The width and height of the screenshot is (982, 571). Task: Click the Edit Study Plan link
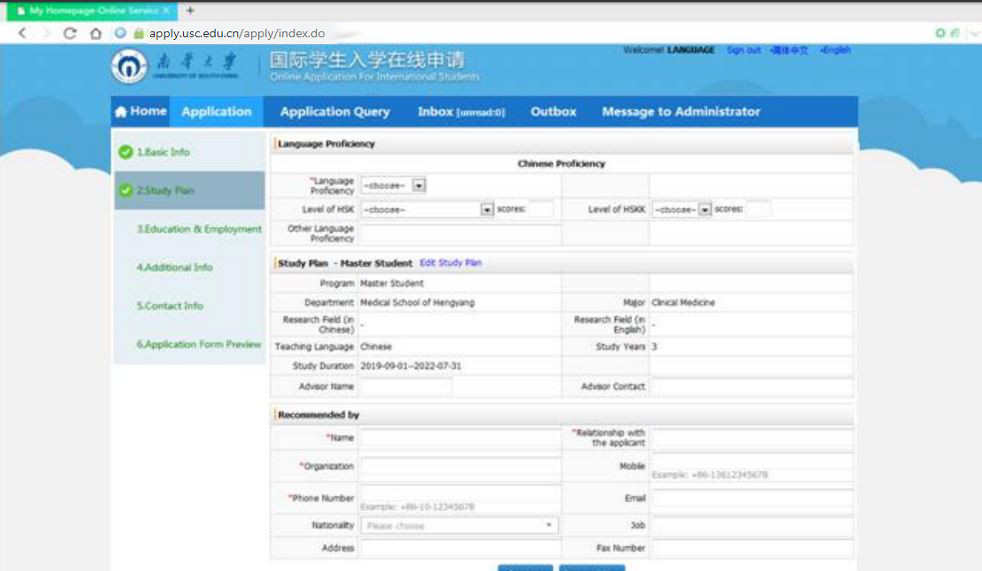pos(450,263)
